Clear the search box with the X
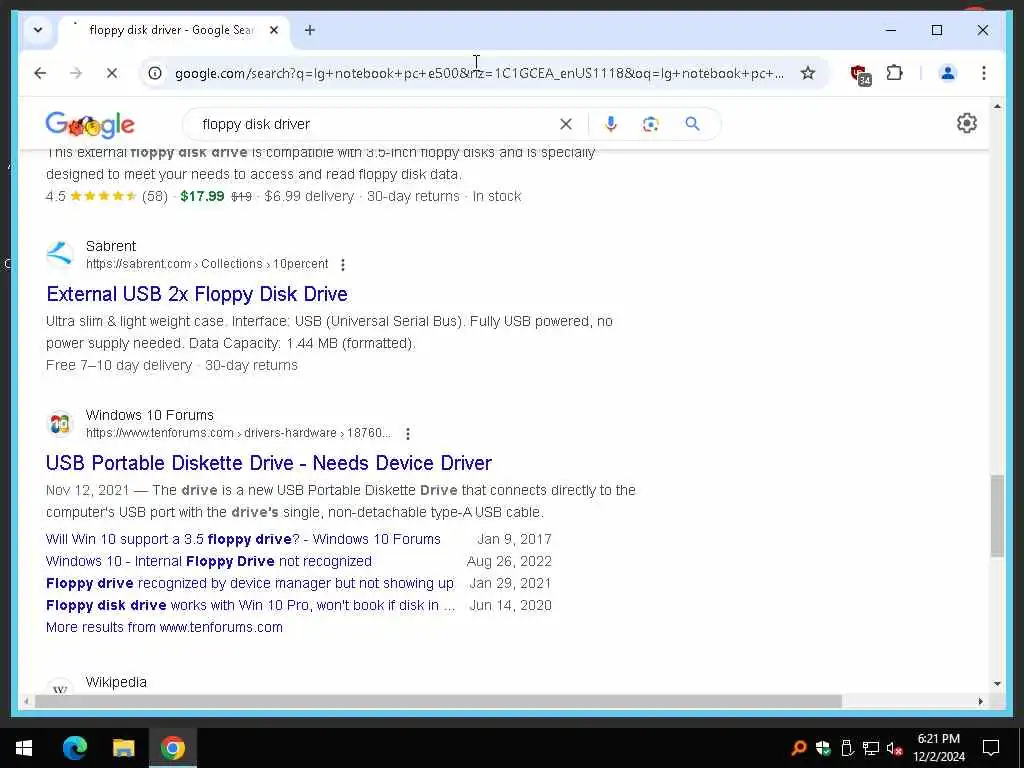The width and height of the screenshot is (1024, 768). [x=566, y=124]
